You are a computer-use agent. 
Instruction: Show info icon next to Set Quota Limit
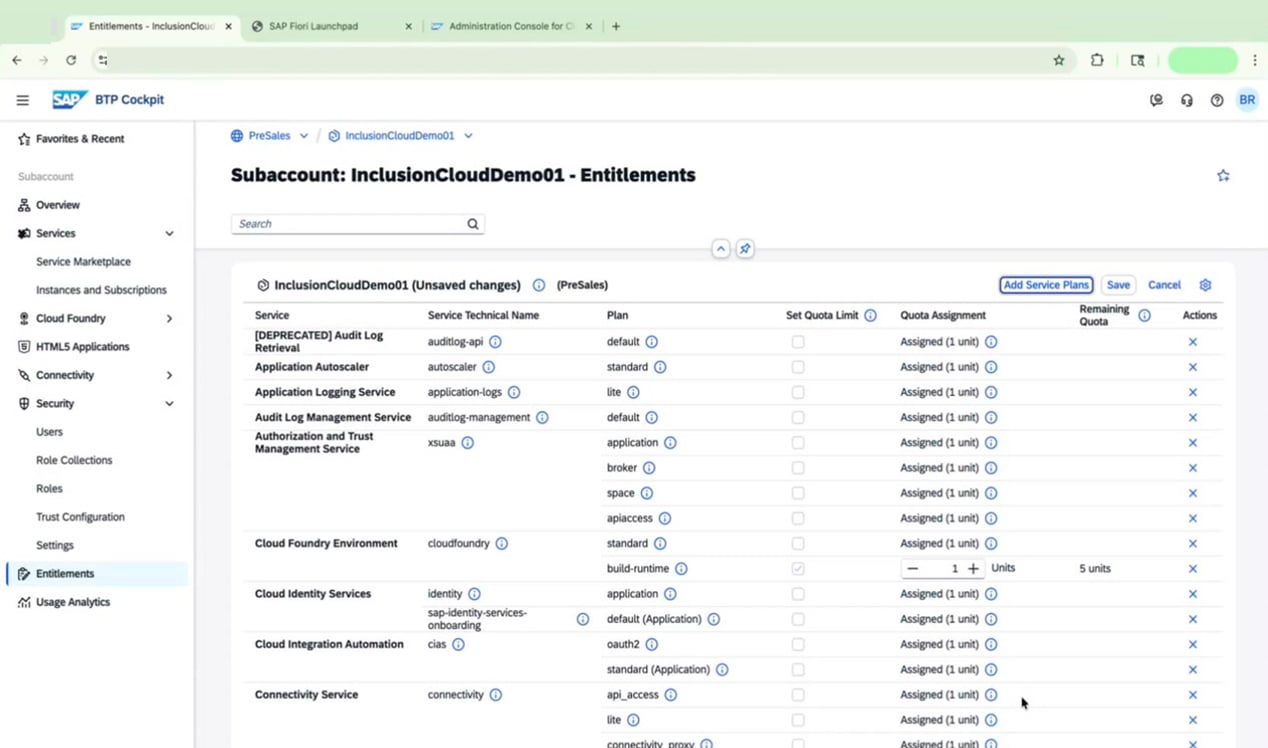[x=870, y=315]
